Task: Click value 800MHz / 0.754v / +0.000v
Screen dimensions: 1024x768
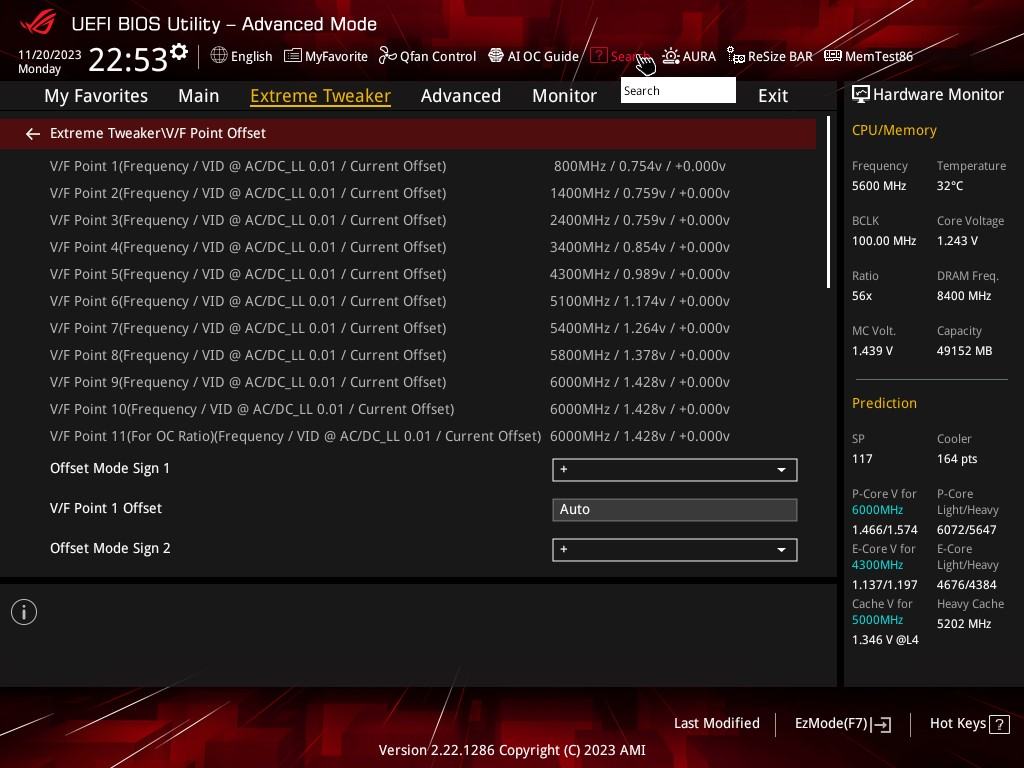Action: [x=640, y=166]
